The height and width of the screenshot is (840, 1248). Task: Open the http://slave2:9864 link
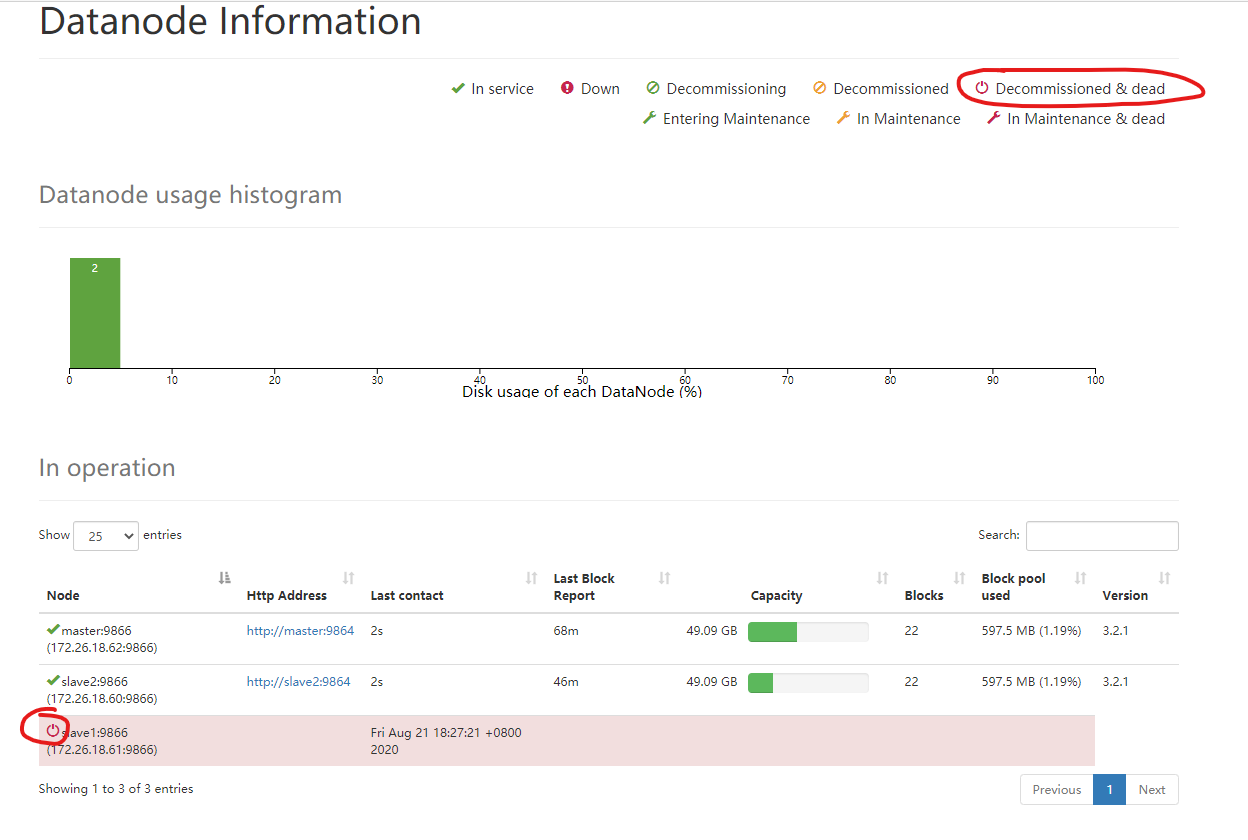299,682
